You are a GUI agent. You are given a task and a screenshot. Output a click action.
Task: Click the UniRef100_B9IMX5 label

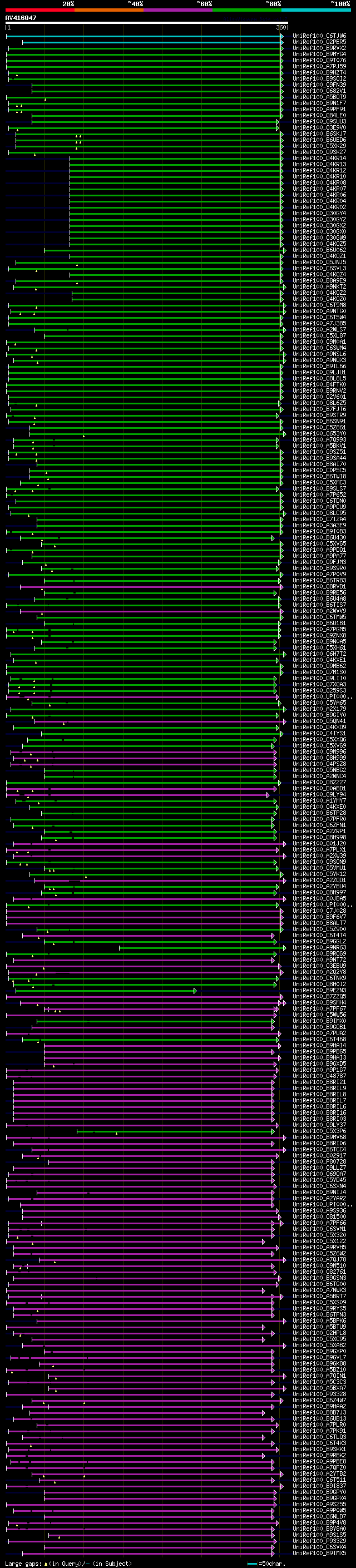[x=319, y=1553]
